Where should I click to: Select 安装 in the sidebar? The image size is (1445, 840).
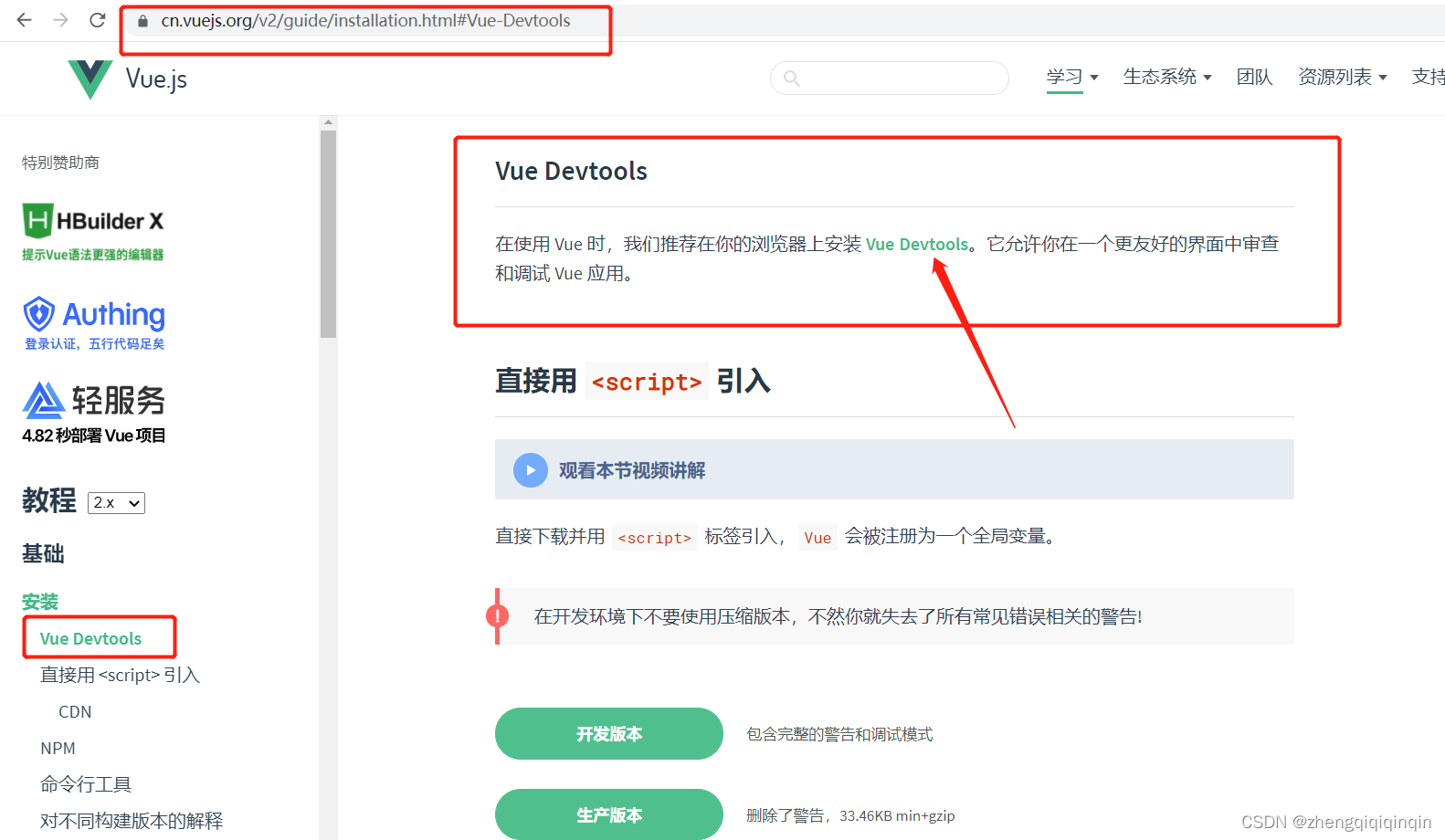pyautogui.click(x=40, y=602)
